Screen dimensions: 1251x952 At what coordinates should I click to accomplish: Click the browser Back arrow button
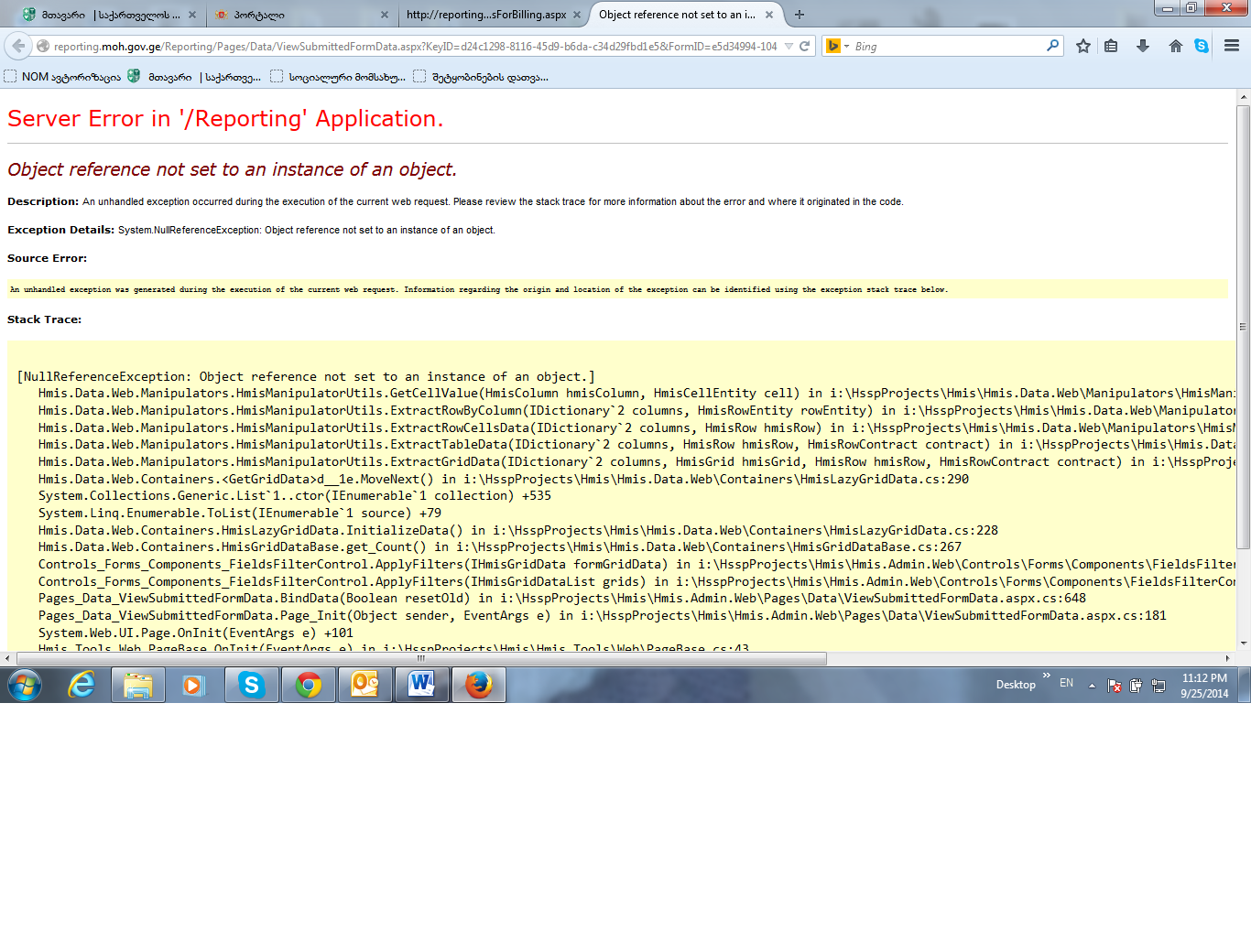coord(18,46)
